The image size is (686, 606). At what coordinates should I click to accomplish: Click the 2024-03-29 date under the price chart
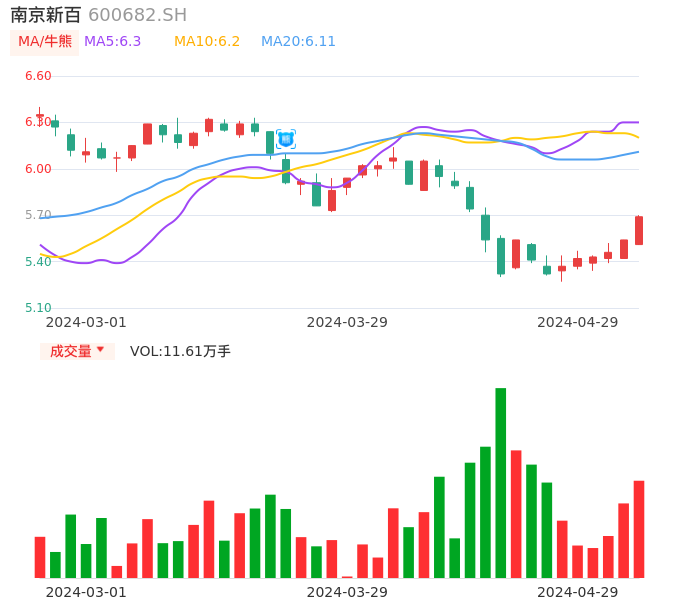(x=347, y=322)
